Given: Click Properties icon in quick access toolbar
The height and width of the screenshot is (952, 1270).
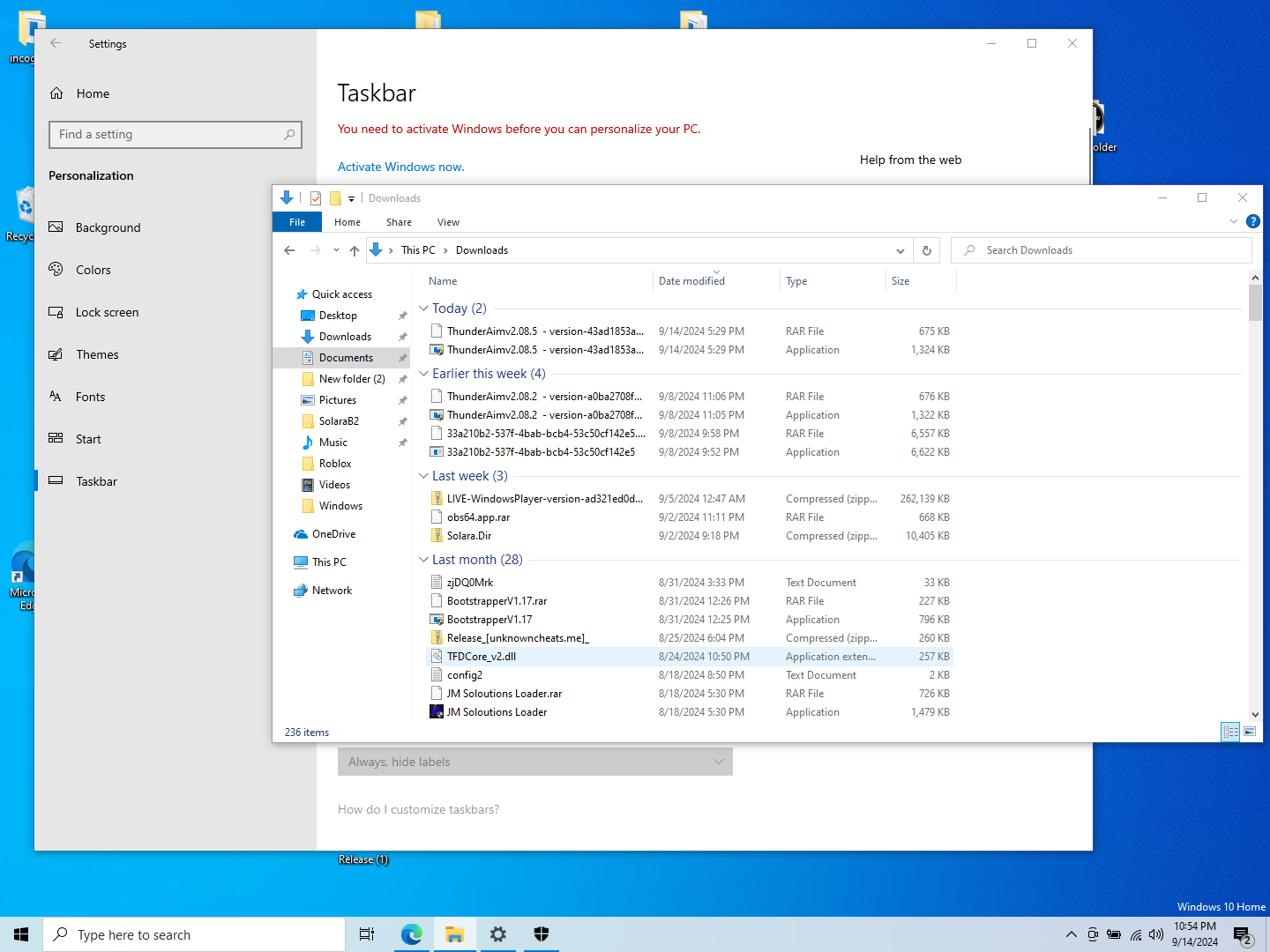Looking at the screenshot, I should [316, 198].
